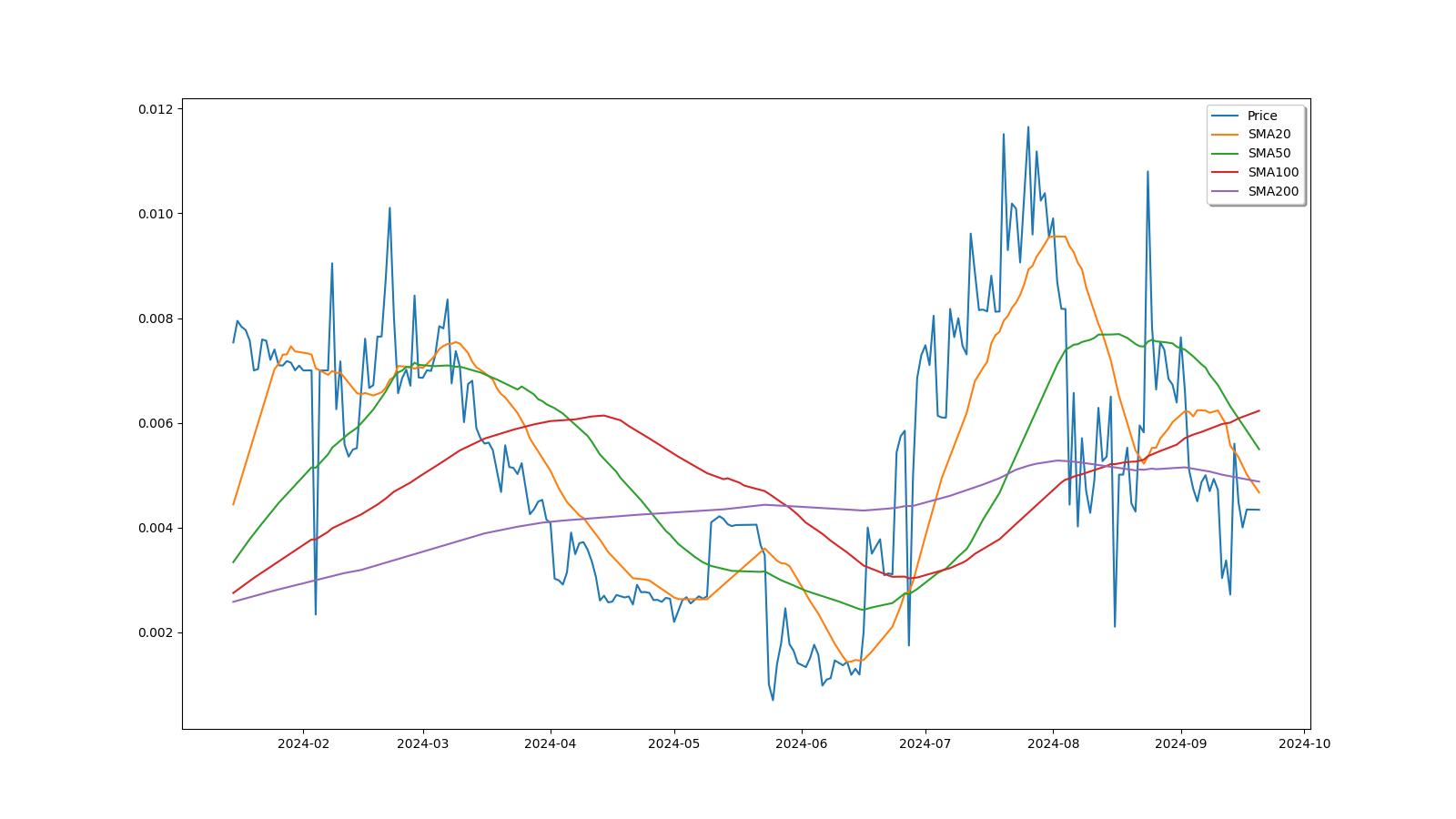Click the 2024-09 x-axis label
The height and width of the screenshot is (819, 1456).
pyautogui.click(x=1181, y=743)
